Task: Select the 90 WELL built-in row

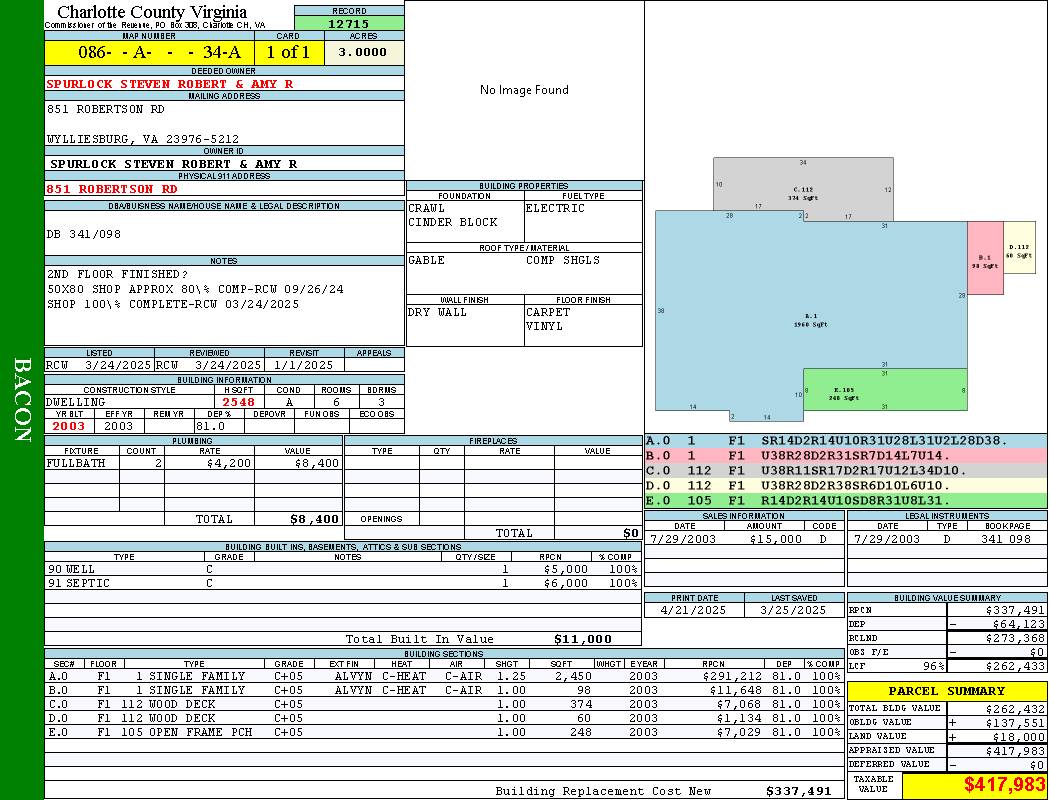Action: tap(343, 569)
